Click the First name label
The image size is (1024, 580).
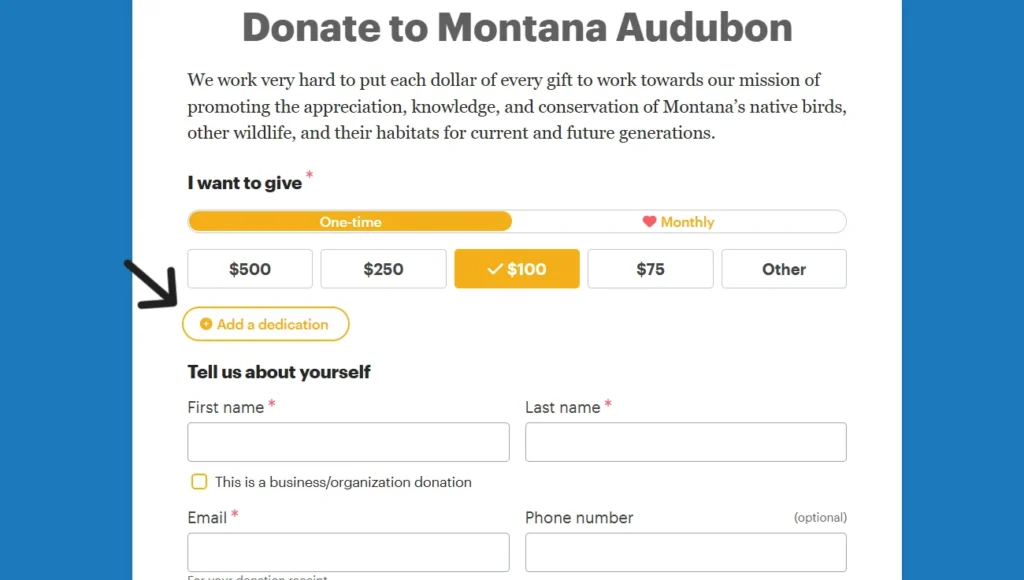point(226,407)
